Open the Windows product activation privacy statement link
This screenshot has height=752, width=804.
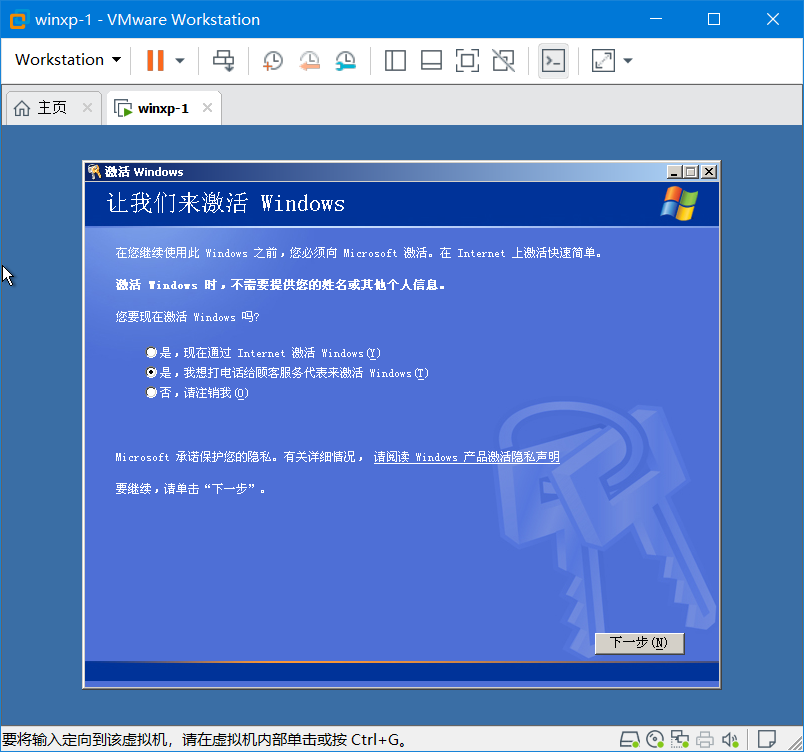tap(466, 457)
